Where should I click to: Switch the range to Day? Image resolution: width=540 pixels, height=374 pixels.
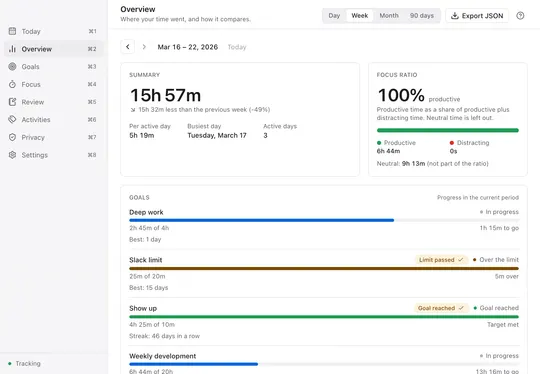point(334,15)
